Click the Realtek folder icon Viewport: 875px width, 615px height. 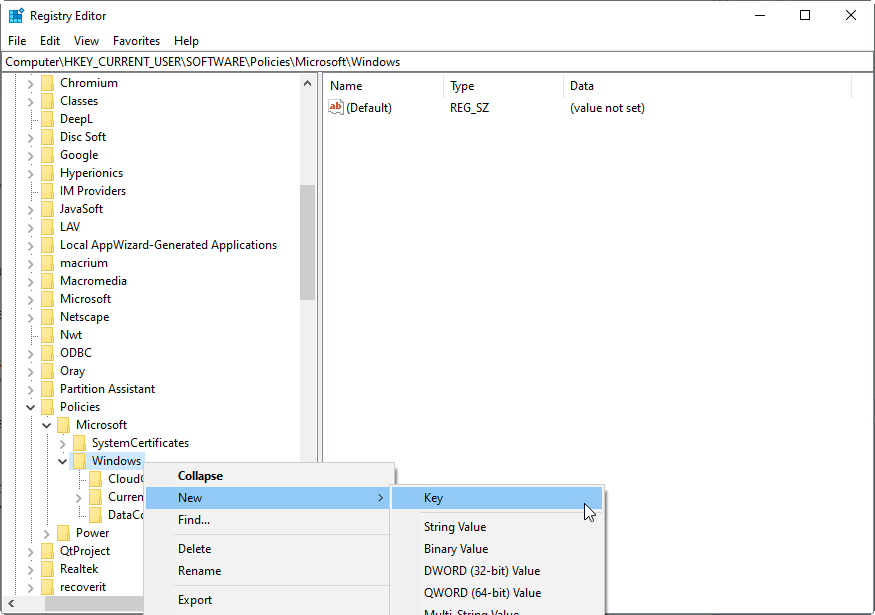click(47, 569)
